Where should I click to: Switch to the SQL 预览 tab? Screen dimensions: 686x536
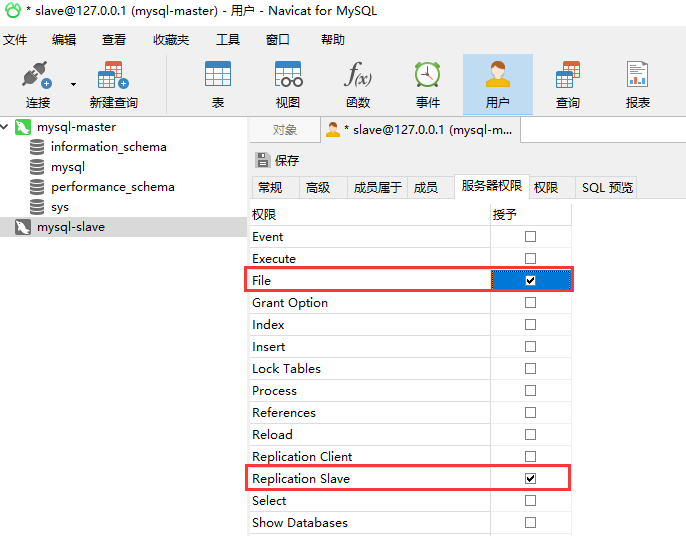(x=607, y=188)
